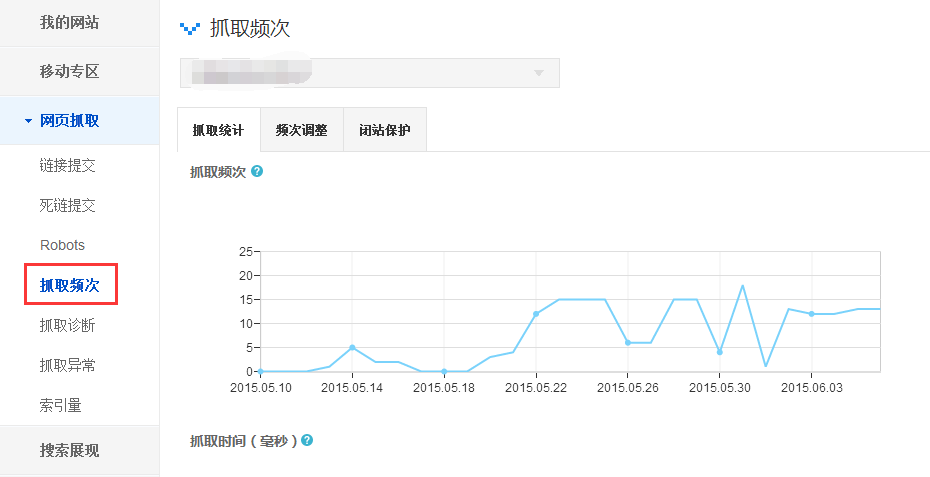
Task: Click the help icon beside 抓取时间（毫秒）
Action: 307,440
